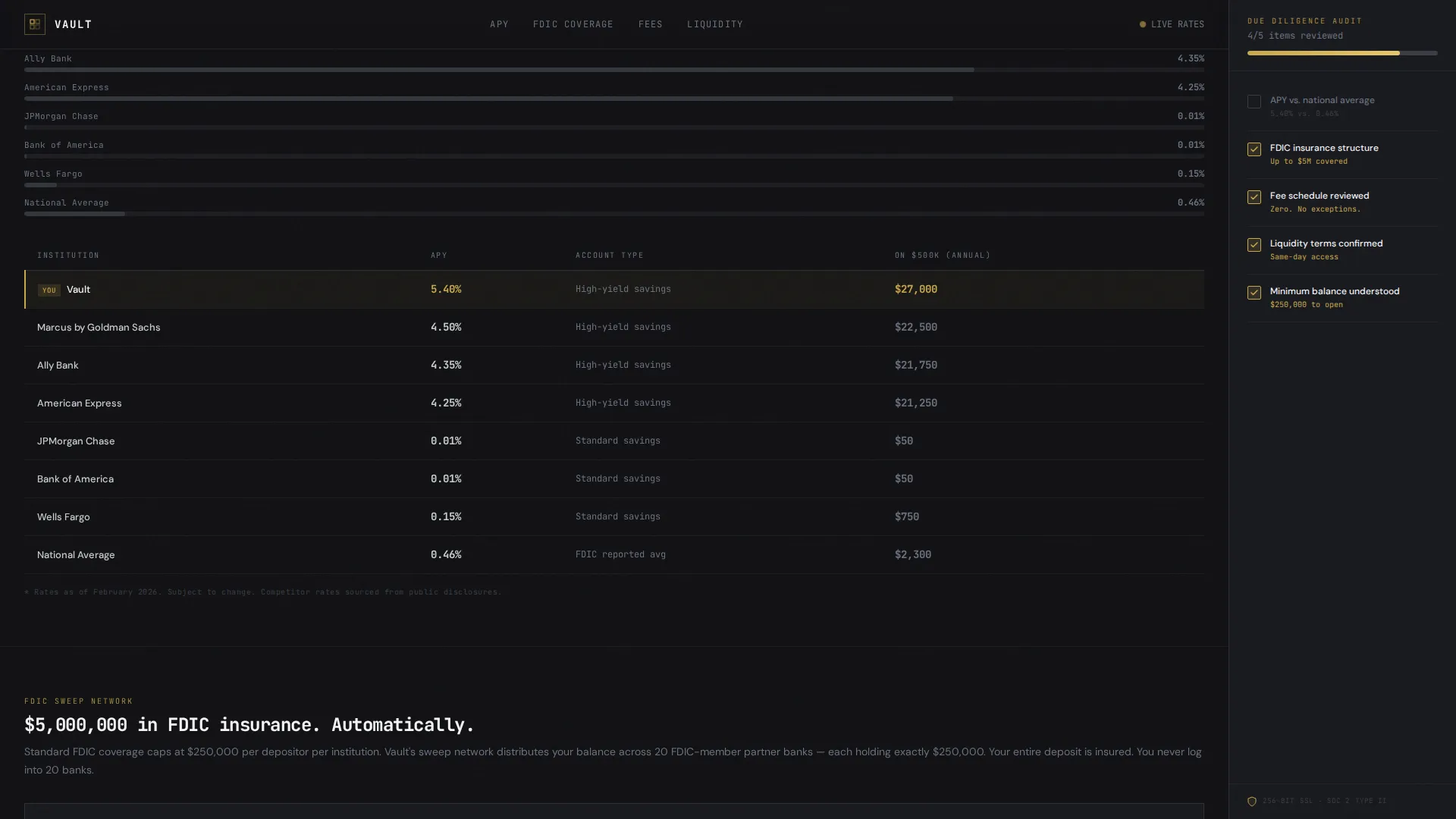Click Marcus 4.50% APY cell

(446, 327)
